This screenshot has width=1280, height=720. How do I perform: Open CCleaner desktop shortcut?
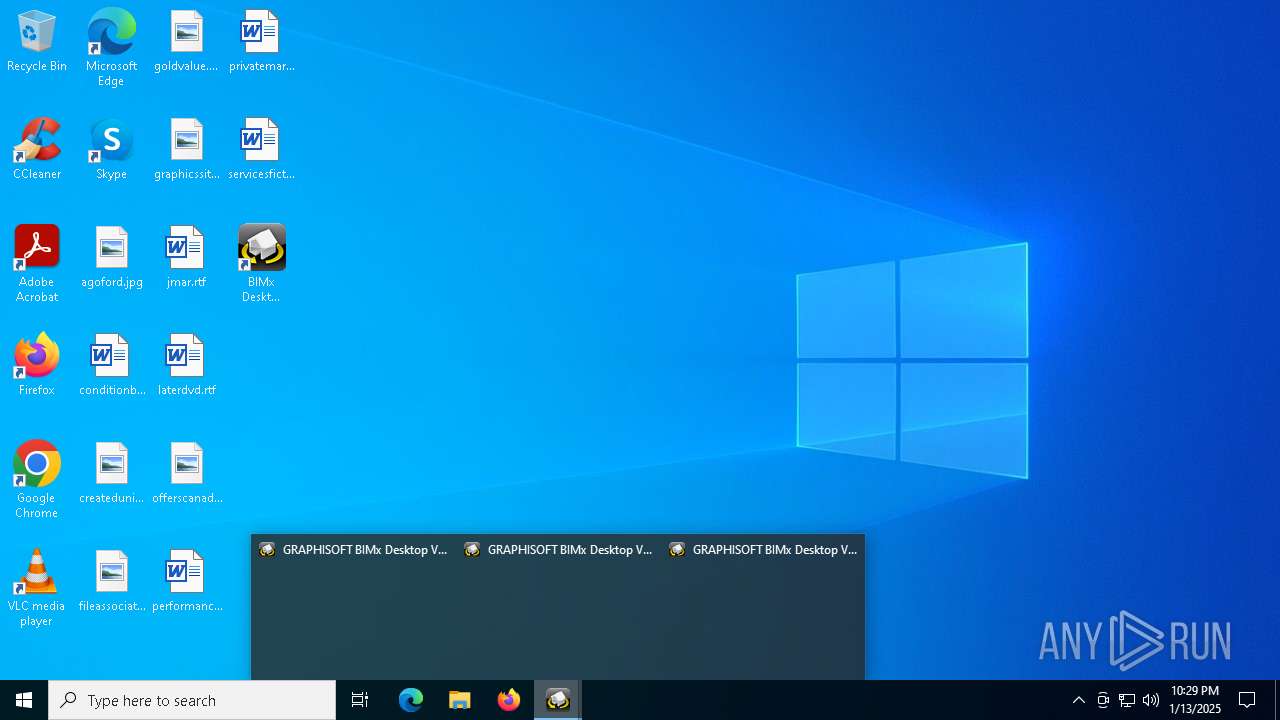pos(37,149)
